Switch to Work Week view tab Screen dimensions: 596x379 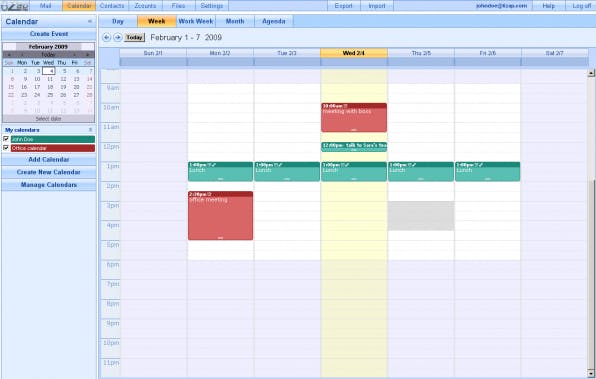click(x=196, y=21)
